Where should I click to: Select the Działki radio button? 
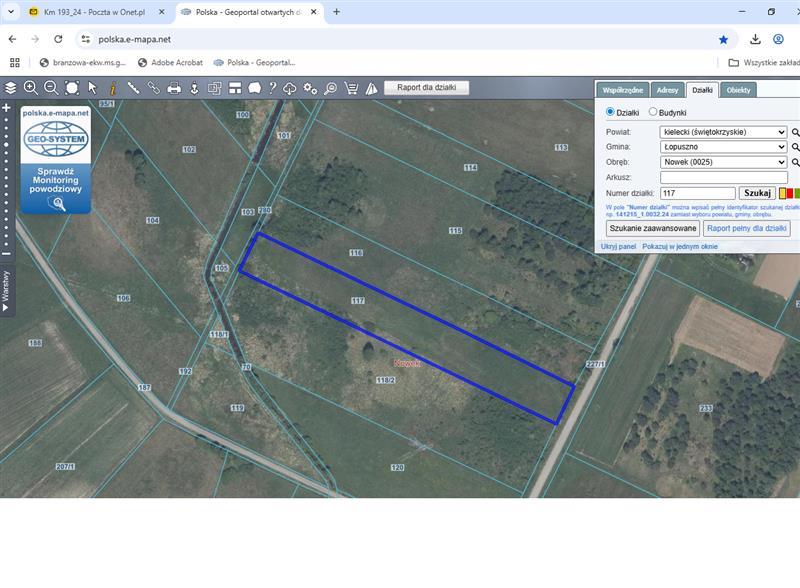point(611,112)
